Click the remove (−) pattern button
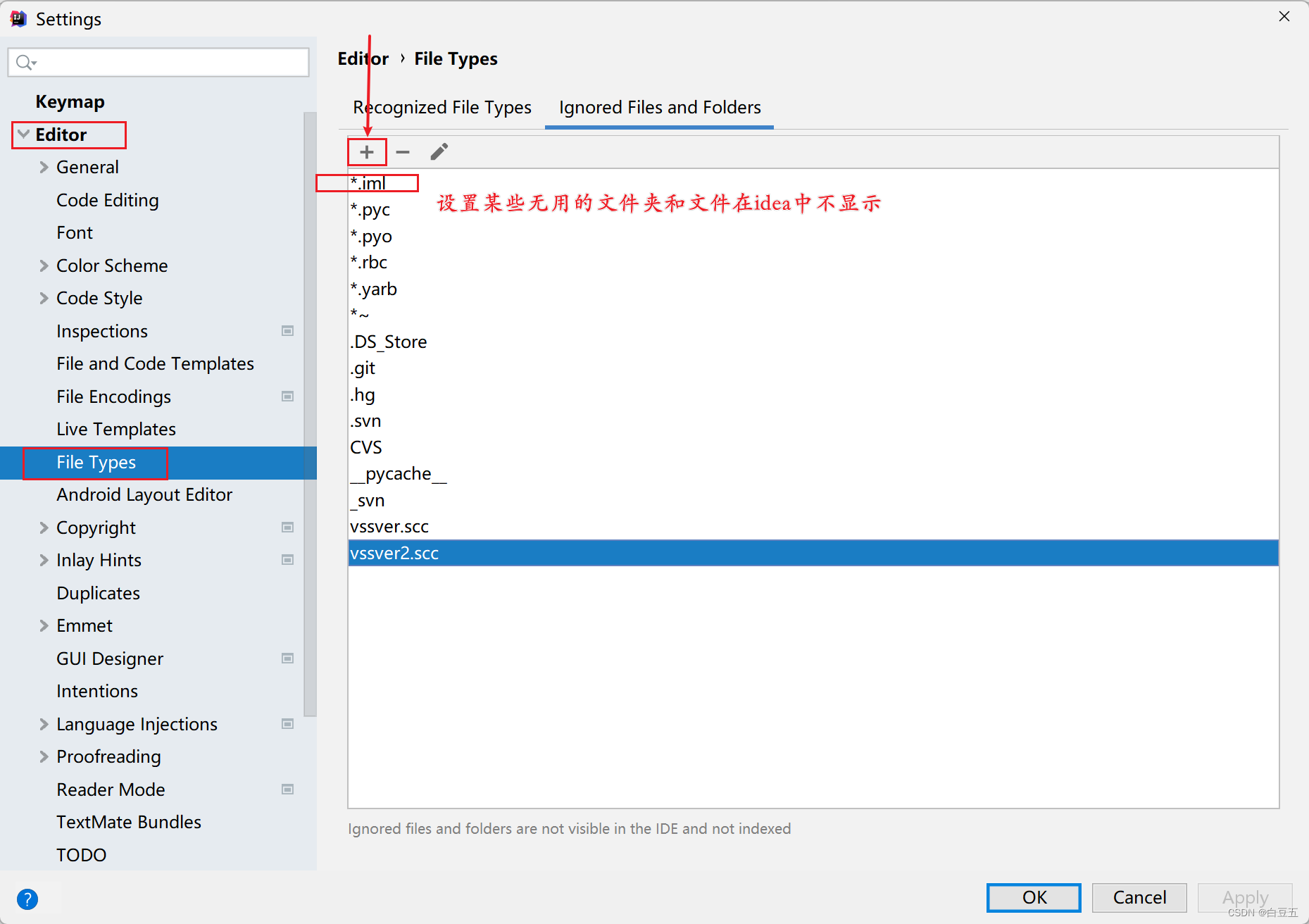Viewport: 1309px width, 924px height. pos(403,152)
